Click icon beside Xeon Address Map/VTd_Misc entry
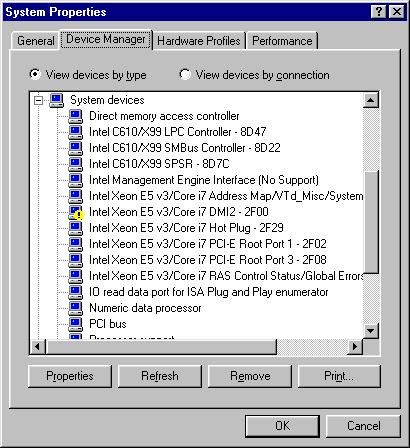The image size is (410, 448). 75,196
